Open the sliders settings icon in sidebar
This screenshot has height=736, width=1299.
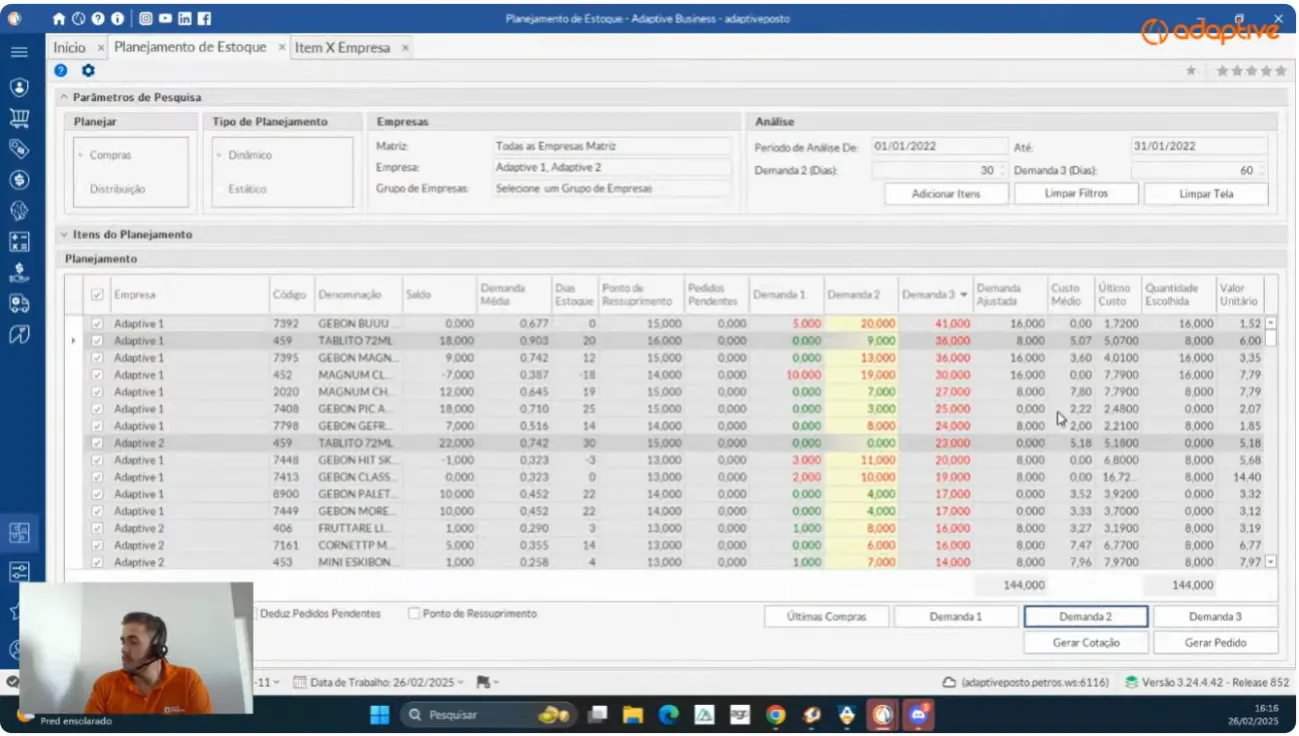[19, 572]
